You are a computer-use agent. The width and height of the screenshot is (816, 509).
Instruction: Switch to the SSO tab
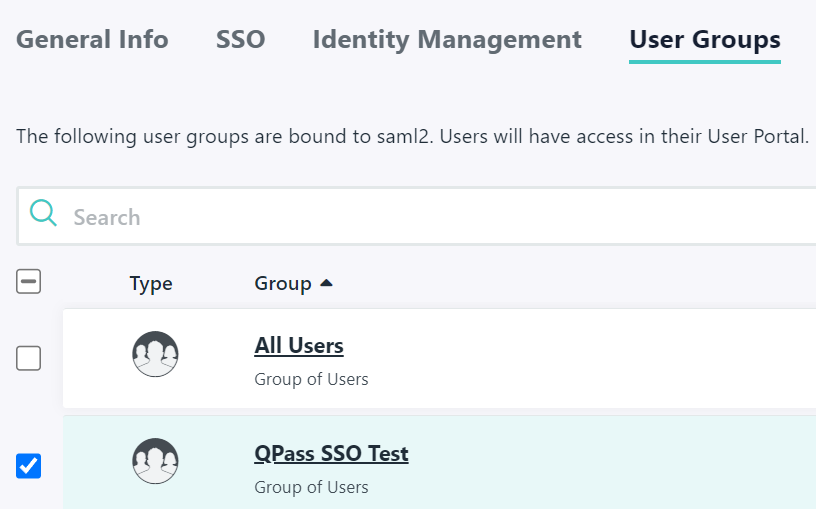240,40
